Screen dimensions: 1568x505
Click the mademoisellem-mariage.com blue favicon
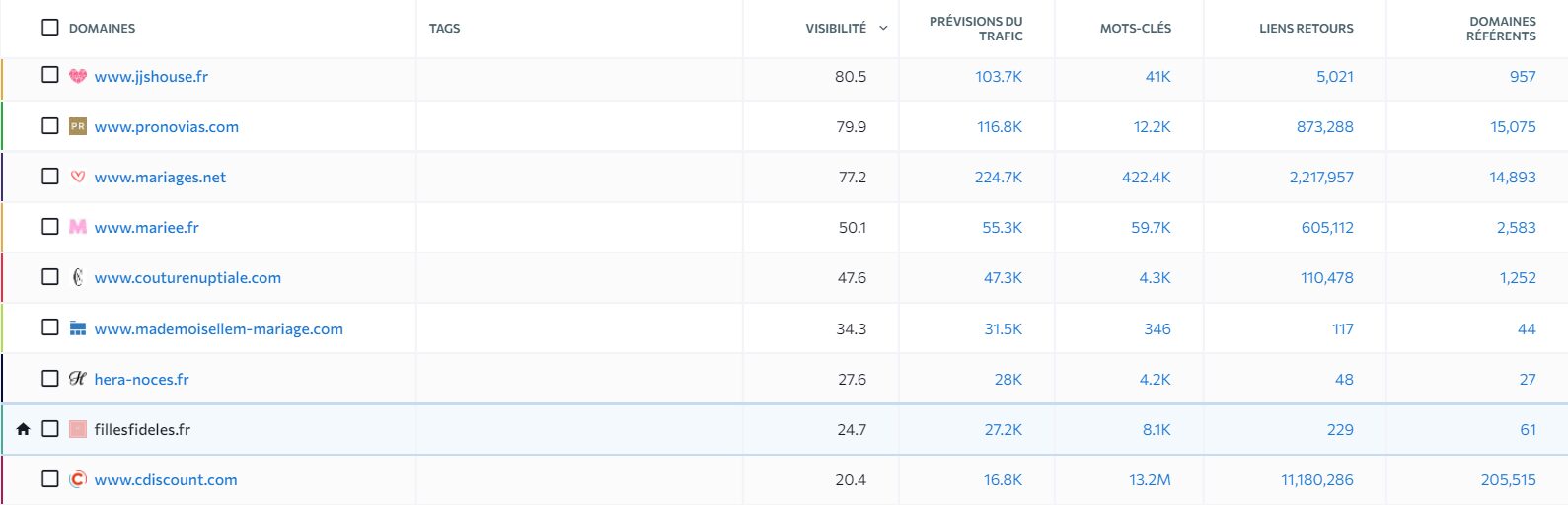point(78,328)
